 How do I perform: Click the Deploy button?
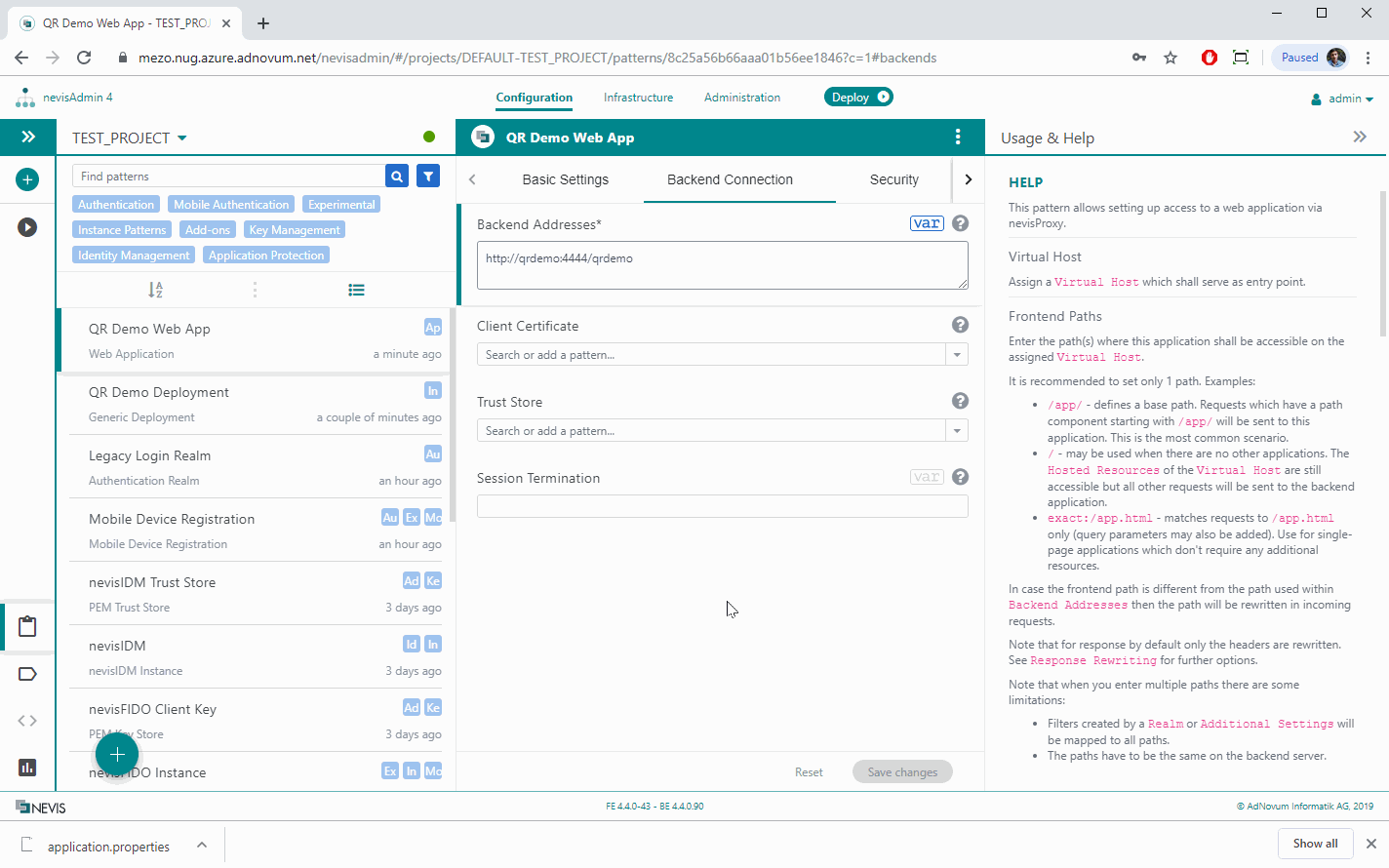tap(858, 97)
